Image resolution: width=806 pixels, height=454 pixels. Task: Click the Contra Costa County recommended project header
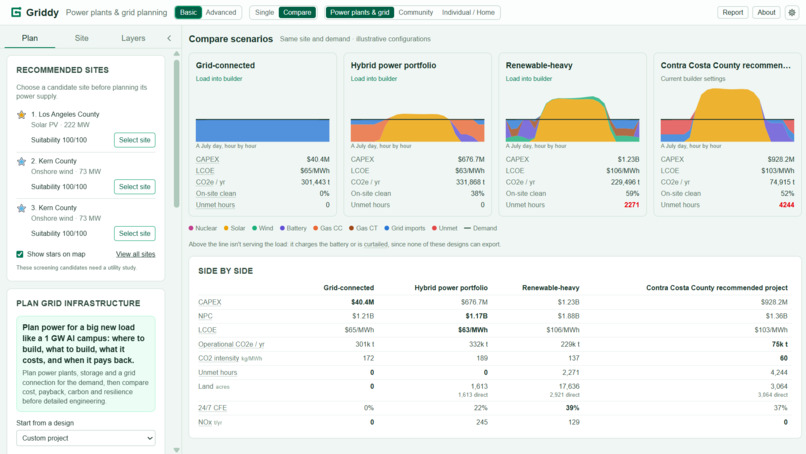[717, 288]
